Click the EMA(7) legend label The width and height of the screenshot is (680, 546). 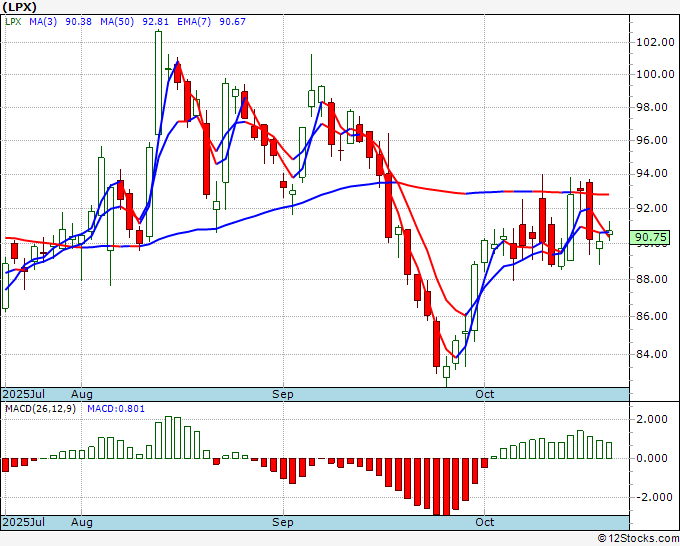[x=194, y=22]
